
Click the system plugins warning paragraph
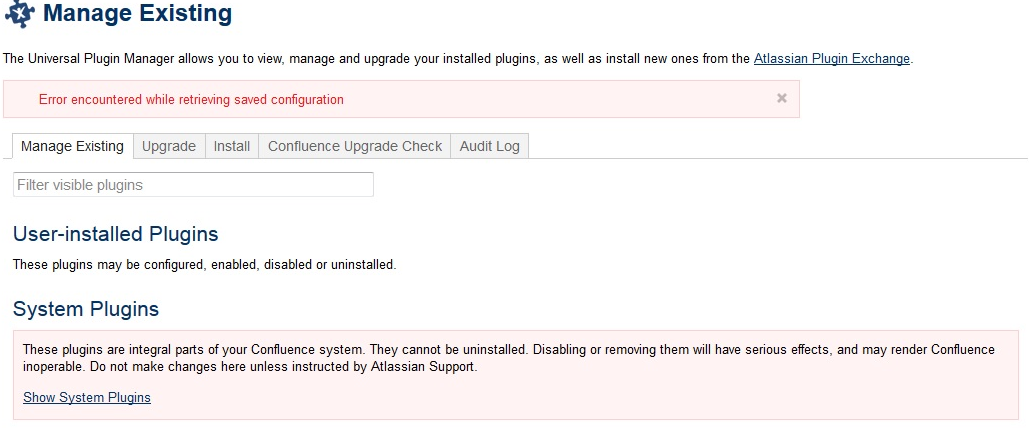click(509, 358)
